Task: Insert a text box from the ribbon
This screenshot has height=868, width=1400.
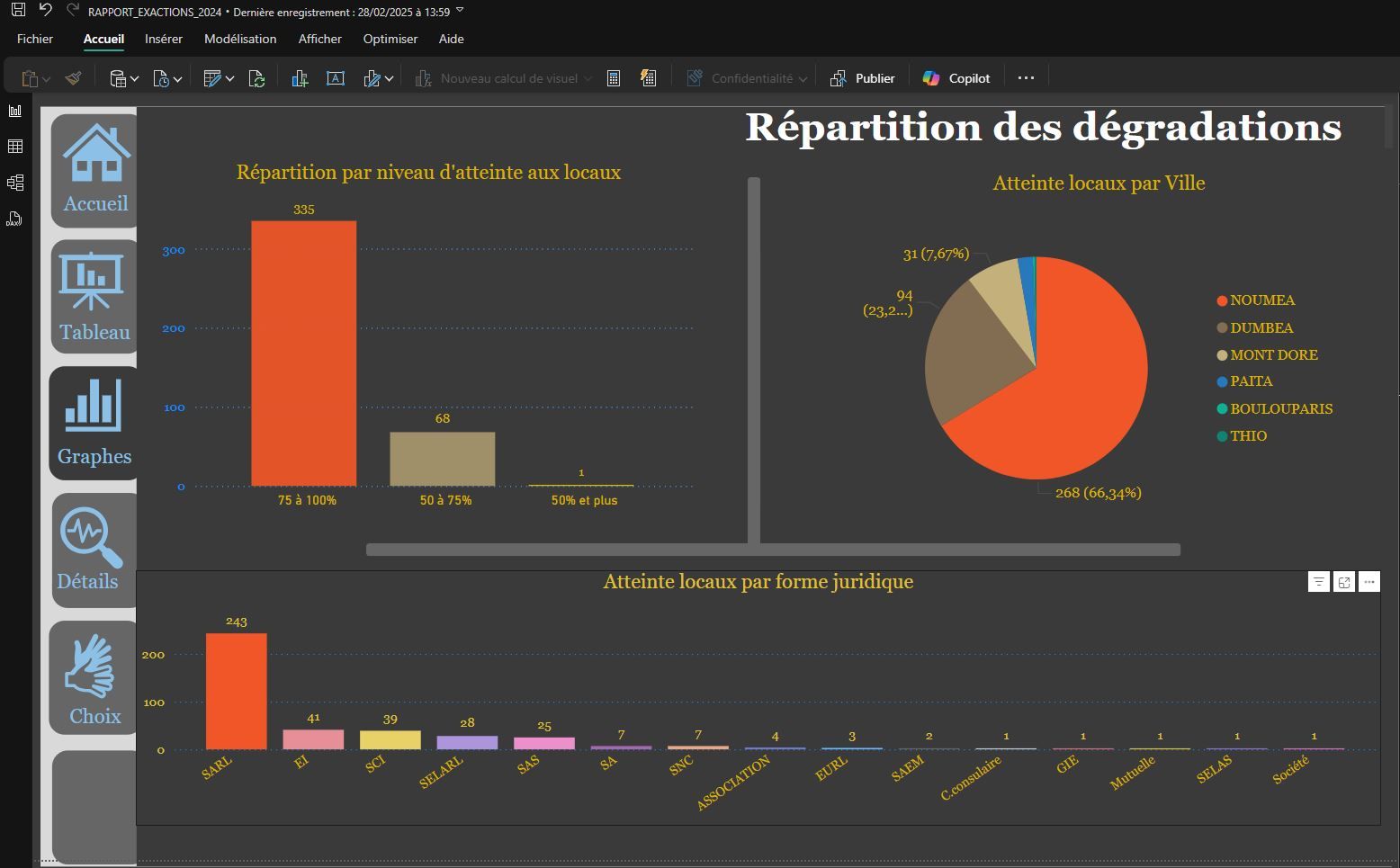Action: click(336, 78)
